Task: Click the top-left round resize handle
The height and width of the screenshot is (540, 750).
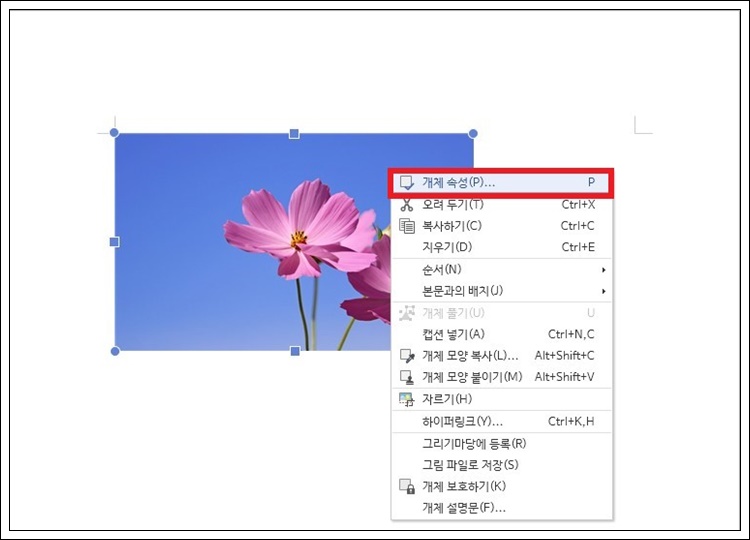Action: [x=114, y=132]
